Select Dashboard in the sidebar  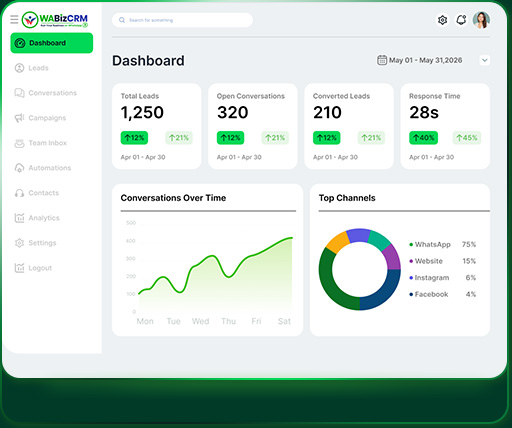52,43
